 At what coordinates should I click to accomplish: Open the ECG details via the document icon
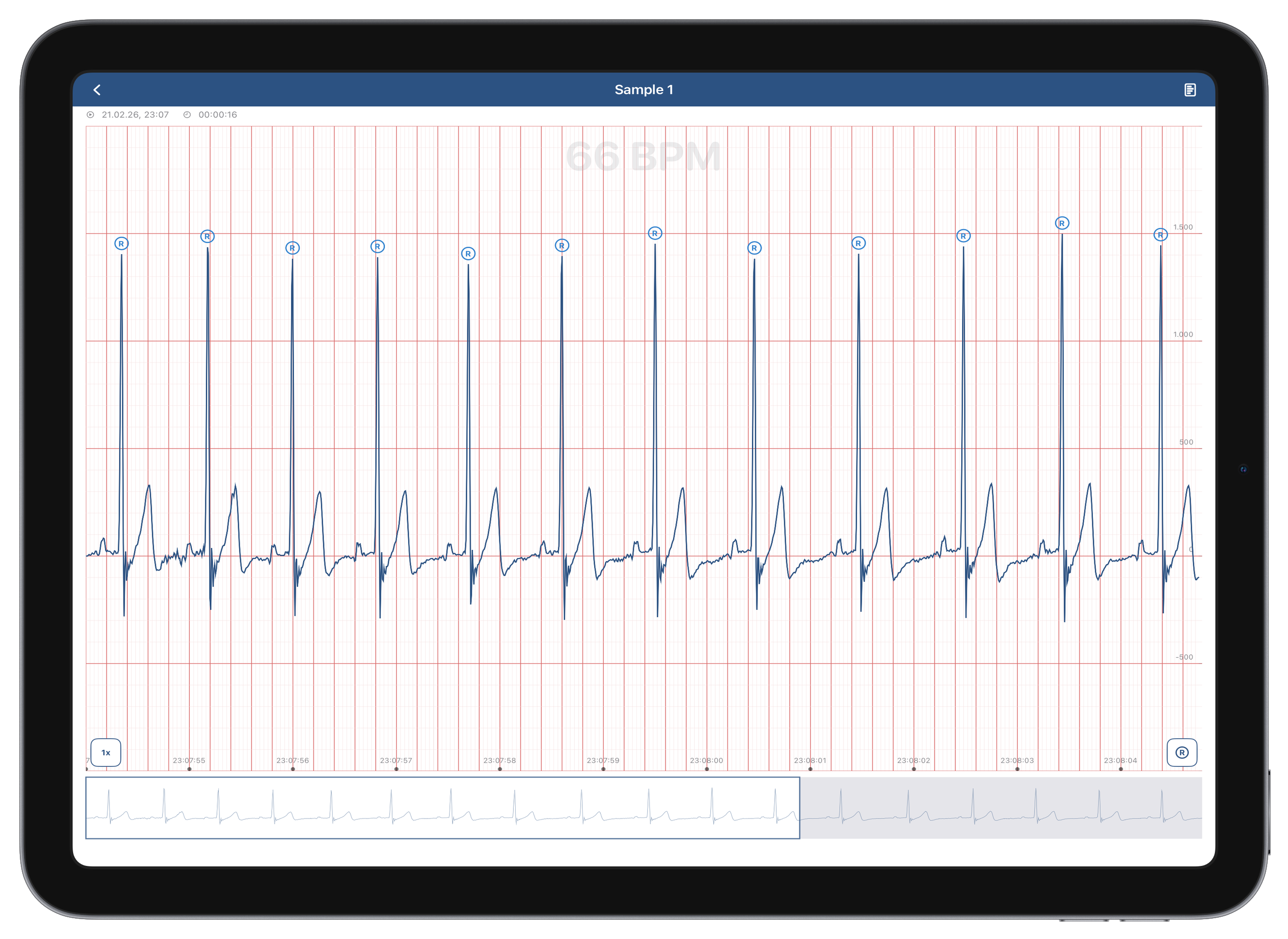point(1190,89)
